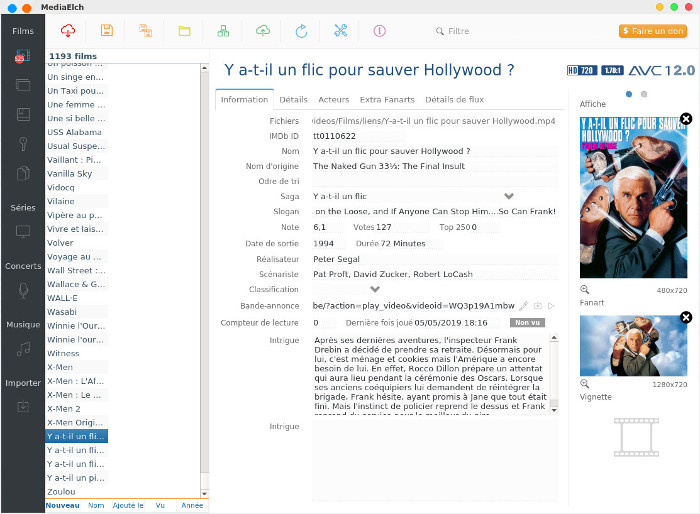Image resolution: width=700 pixels, height=514 pixels.
Task: Expand the Classification dropdown
Action: coord(375,289)
